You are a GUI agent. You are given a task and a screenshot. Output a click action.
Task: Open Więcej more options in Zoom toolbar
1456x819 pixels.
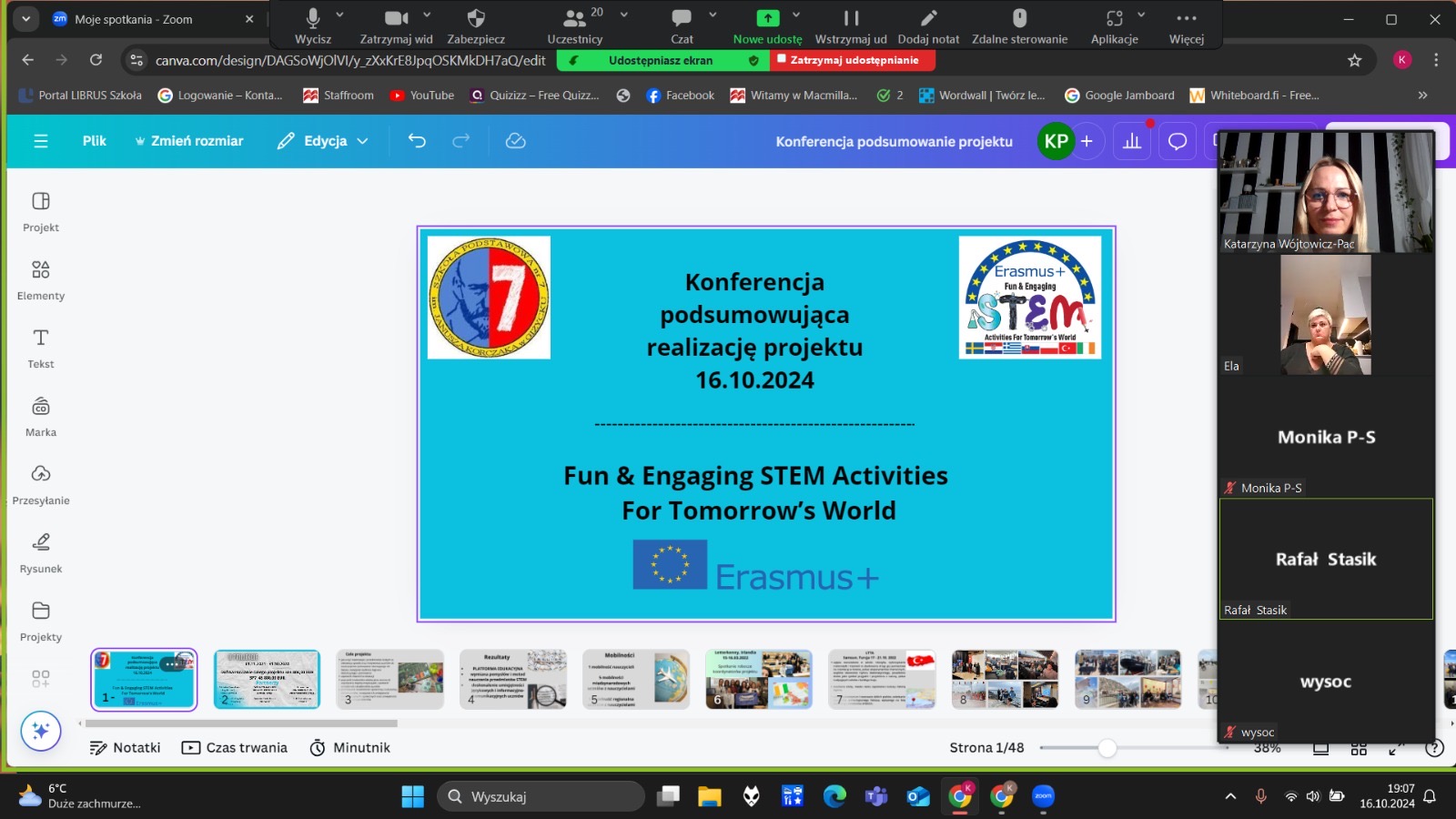tap(1187, 25)
